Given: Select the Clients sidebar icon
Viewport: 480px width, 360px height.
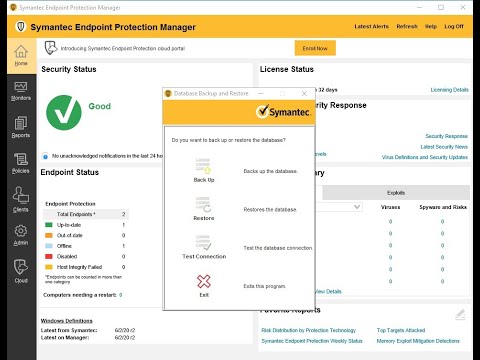Looking at the screenshot, I should tap(21, 195).
